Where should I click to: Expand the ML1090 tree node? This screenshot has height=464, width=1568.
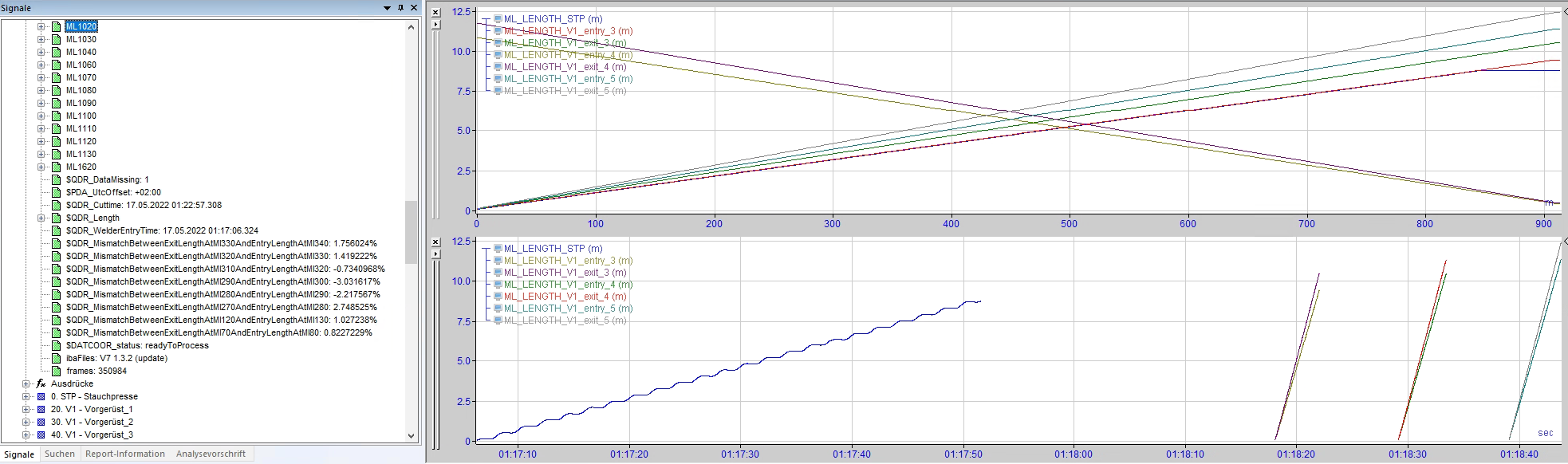41,103
